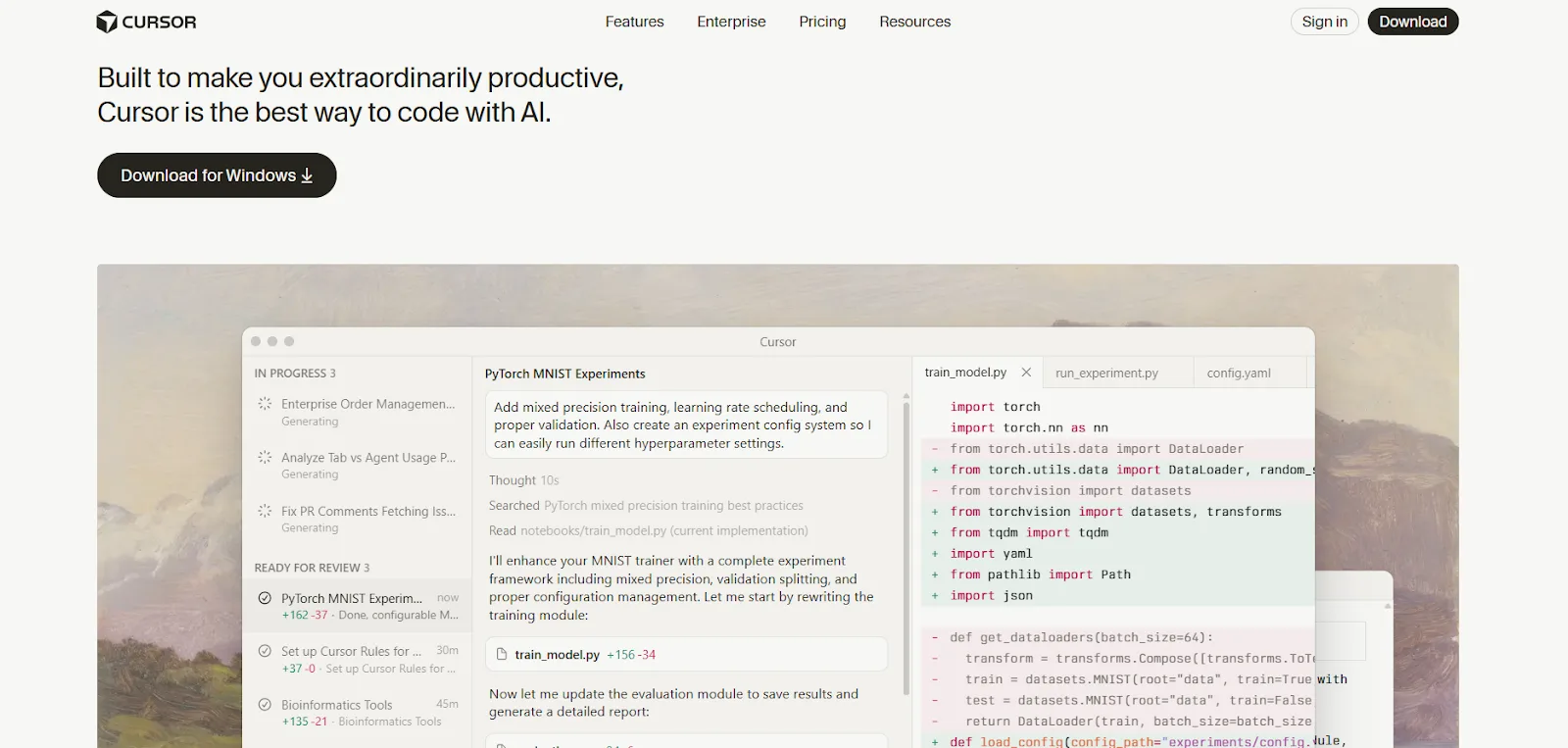Viewport: 1568px width, 748px height.
Task: Click the READY FOR REVIEW 3 header
Action: [312, 568]
